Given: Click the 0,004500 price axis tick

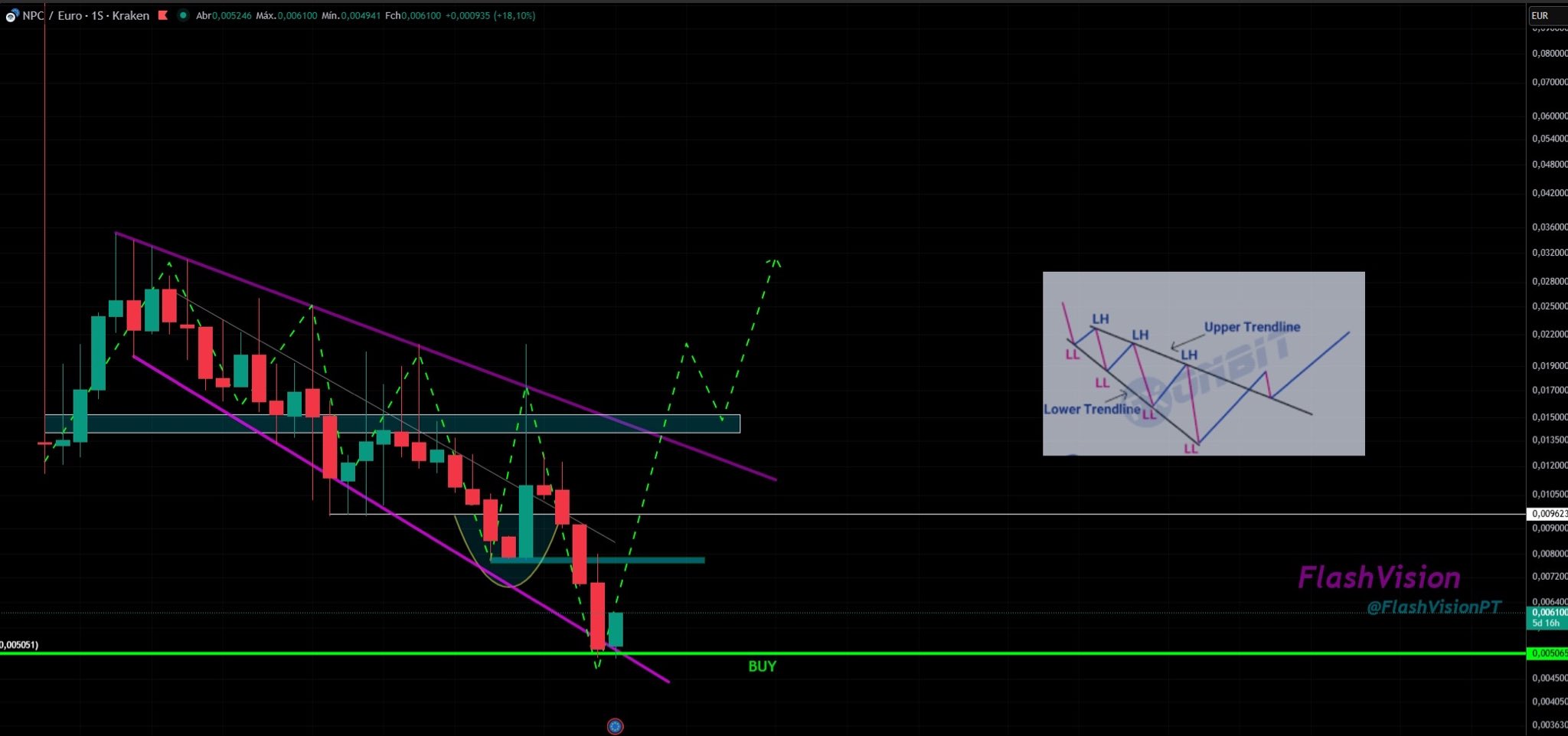Looking at the screenshot, I should (1549, 678).
